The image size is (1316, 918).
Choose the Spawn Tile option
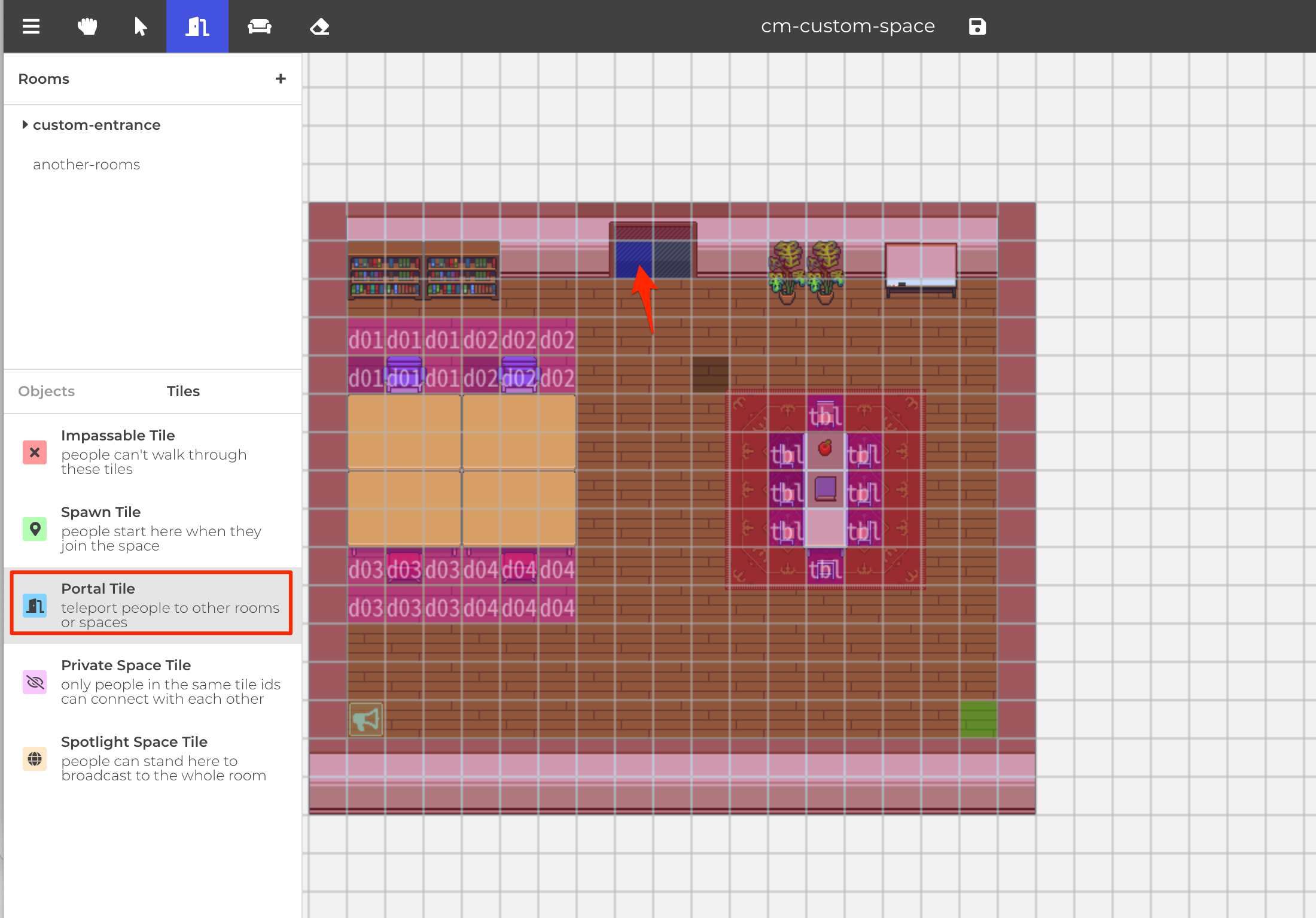tap(153, 528)
